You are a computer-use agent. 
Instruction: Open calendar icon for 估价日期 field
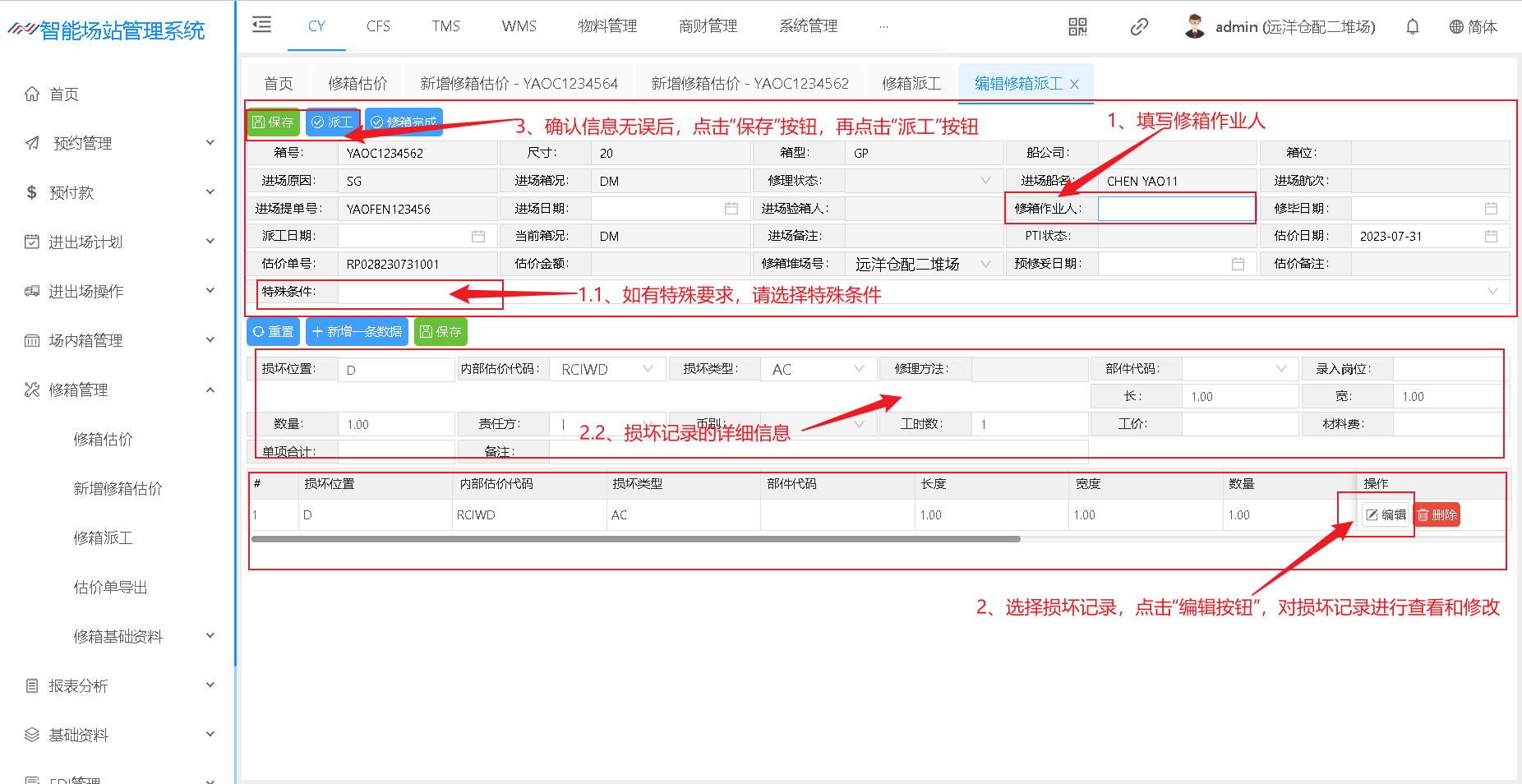coord(1491,237)
